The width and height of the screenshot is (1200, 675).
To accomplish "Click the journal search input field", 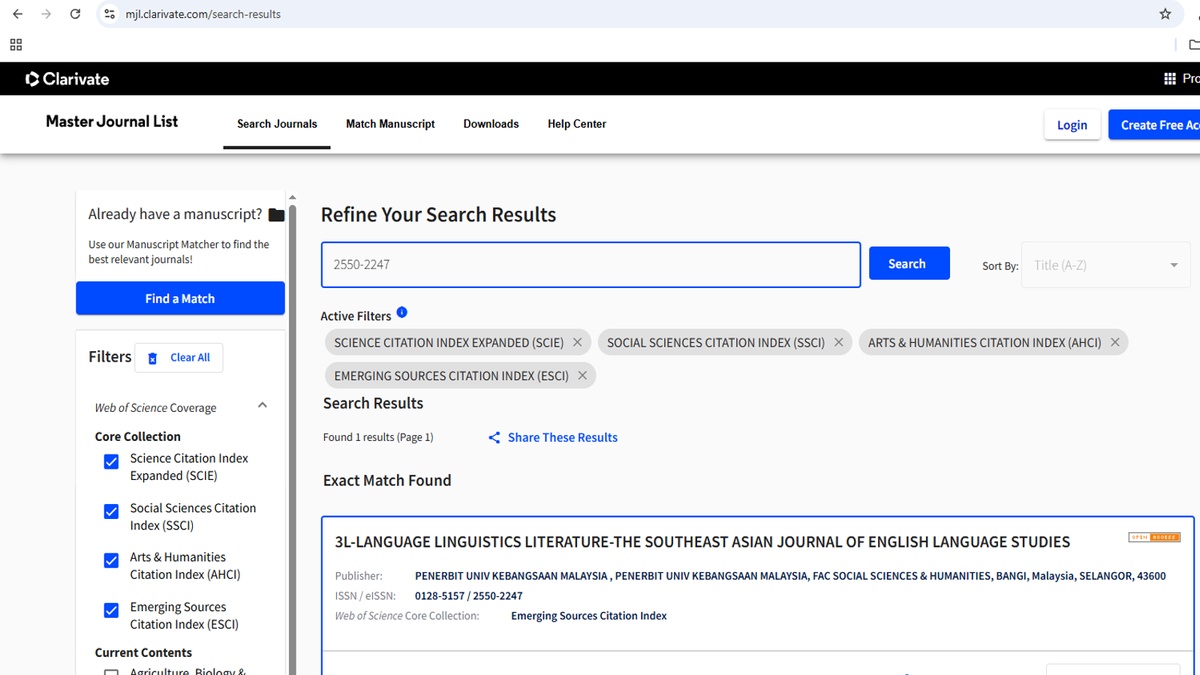I will tap(590, 265).
